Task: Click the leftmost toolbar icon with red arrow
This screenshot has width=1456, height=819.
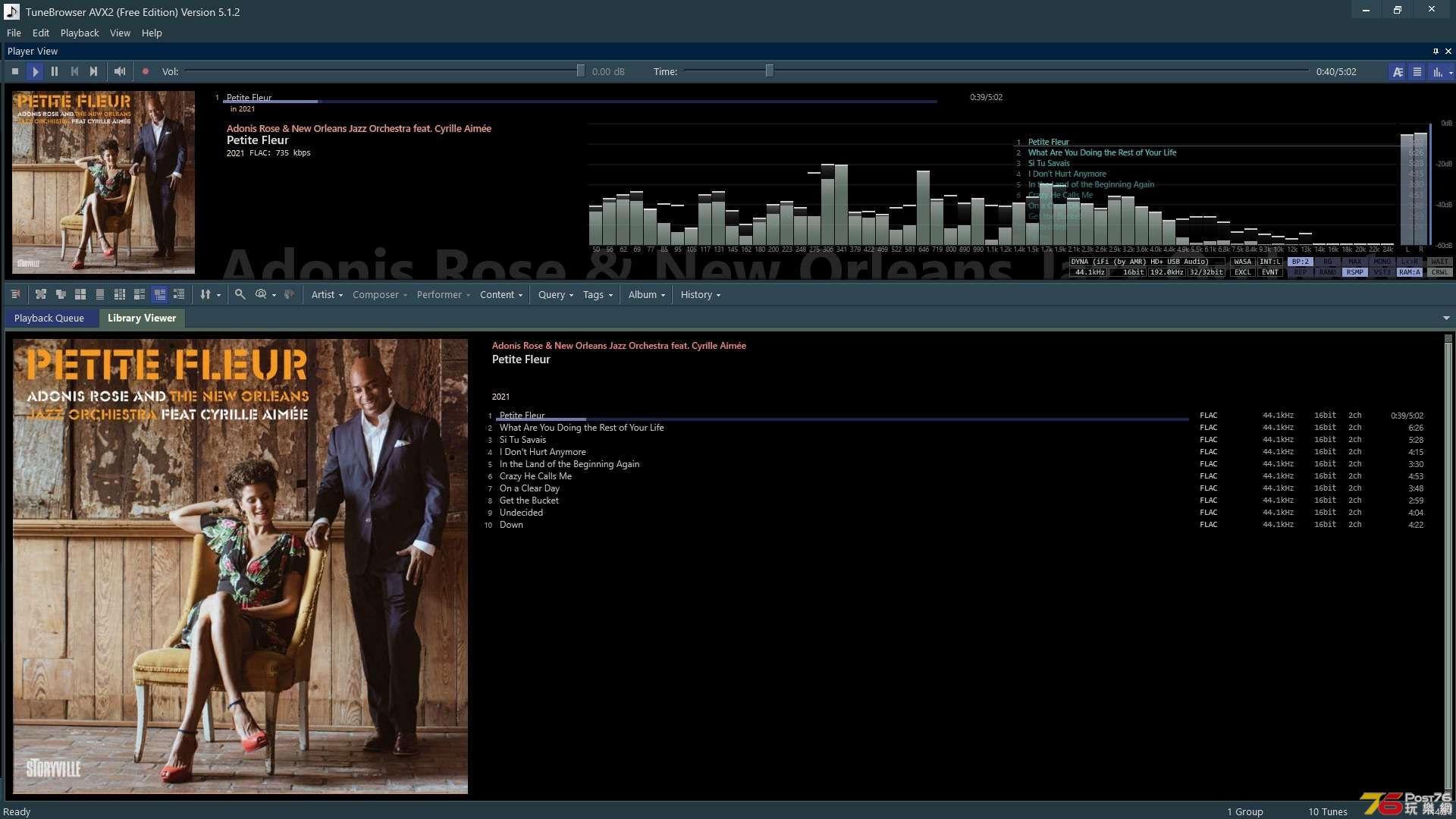Action: point(15,294)
